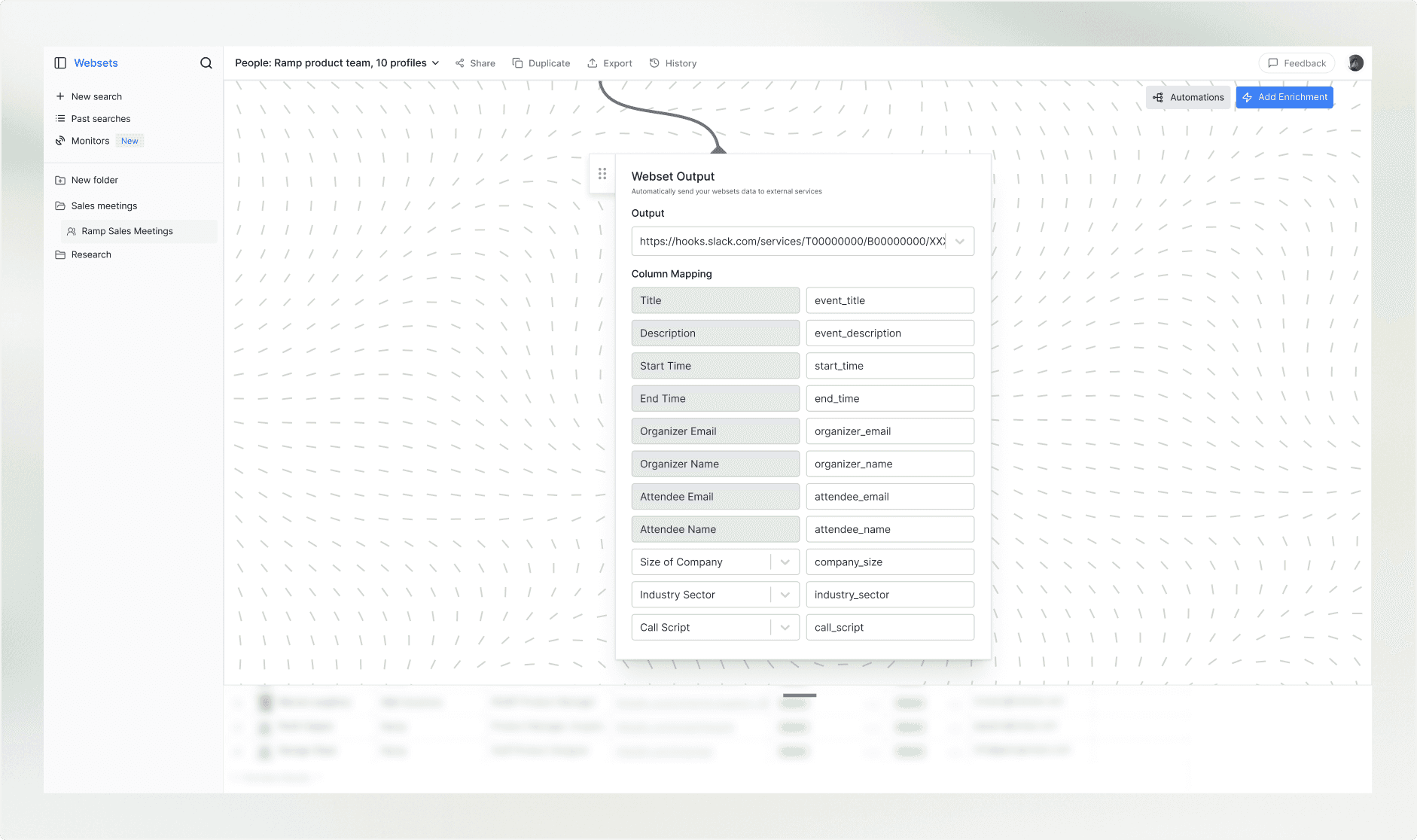
Task: Open Monitors section
Action: (x=90, y=141)
